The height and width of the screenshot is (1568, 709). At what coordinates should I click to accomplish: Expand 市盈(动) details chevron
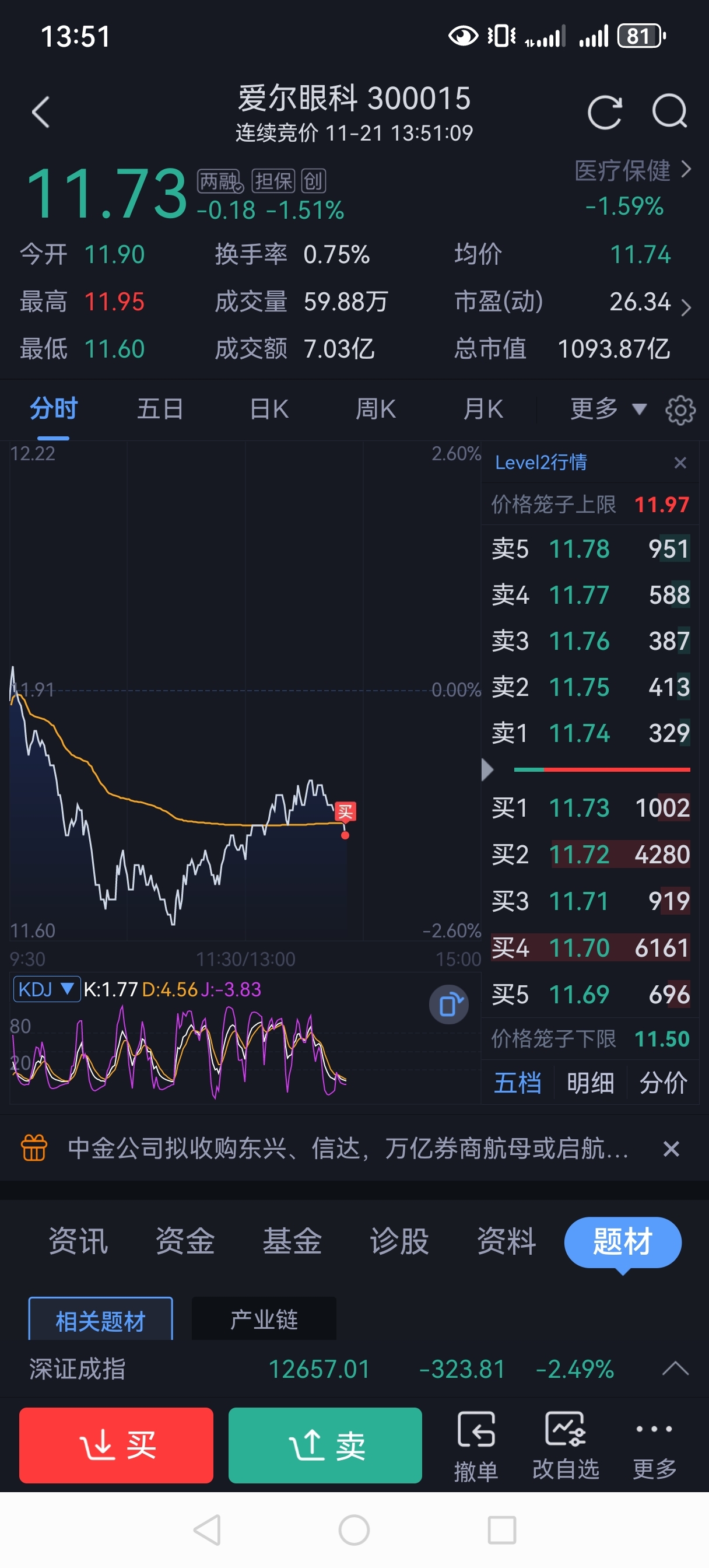coord(686,307)
